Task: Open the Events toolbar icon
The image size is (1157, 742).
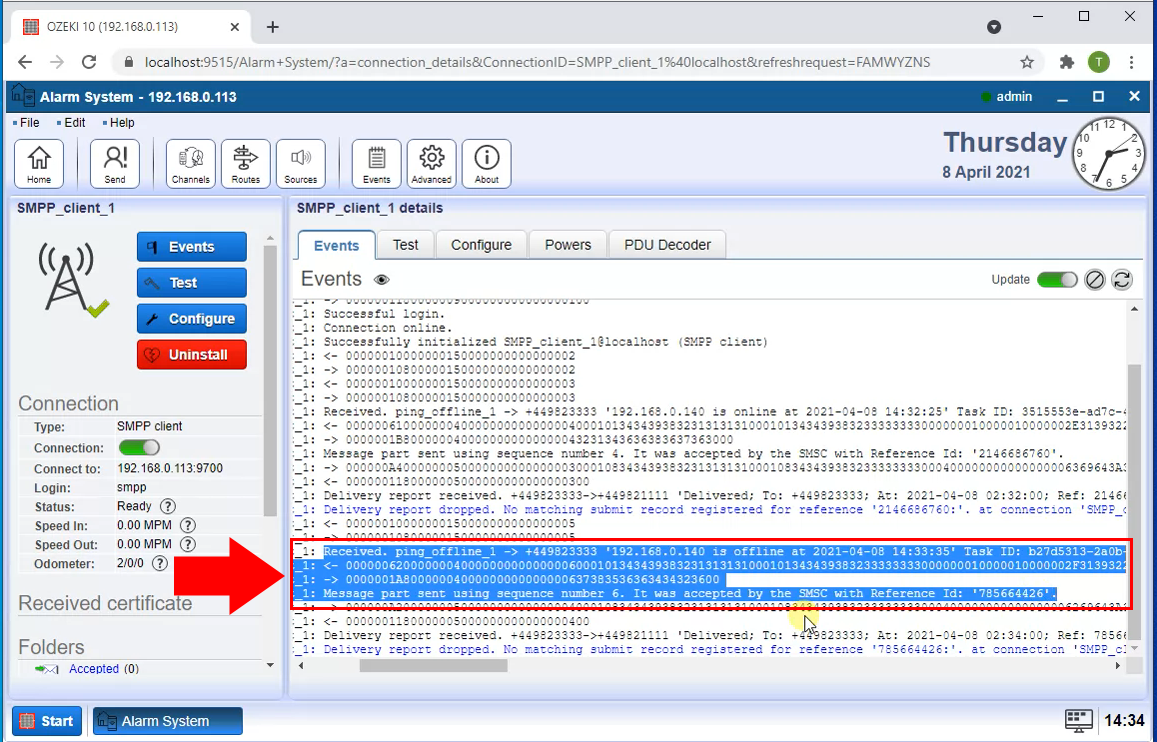Action: (x=376, y=163)
